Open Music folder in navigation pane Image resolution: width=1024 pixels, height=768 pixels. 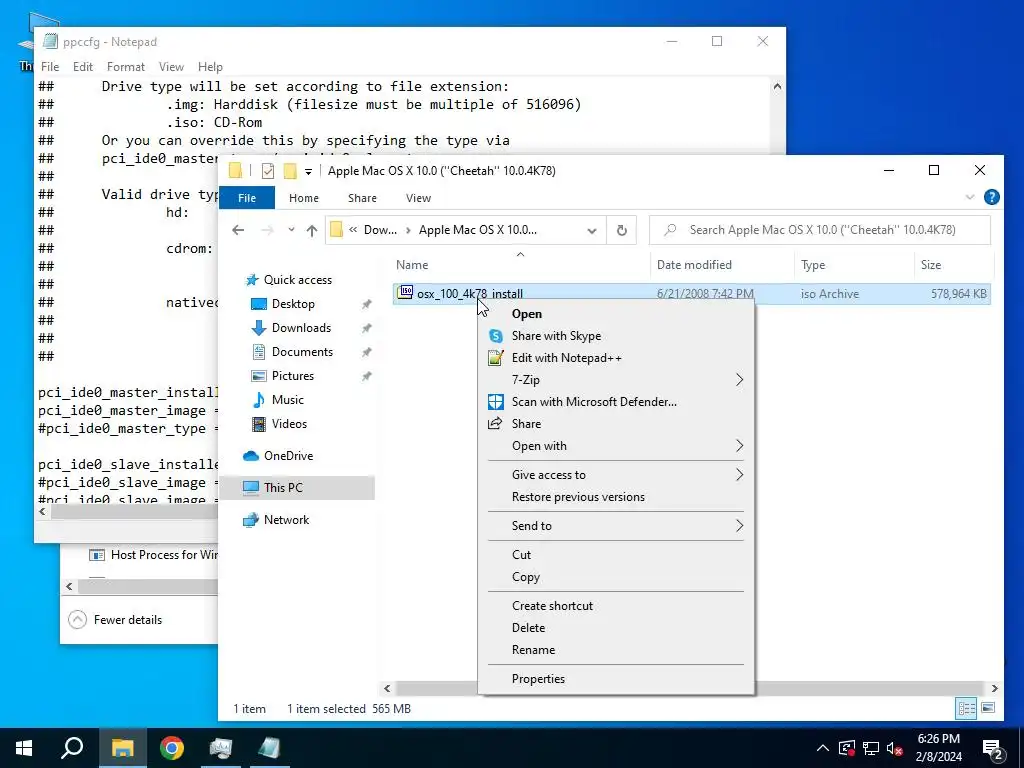tap(287, 400)
